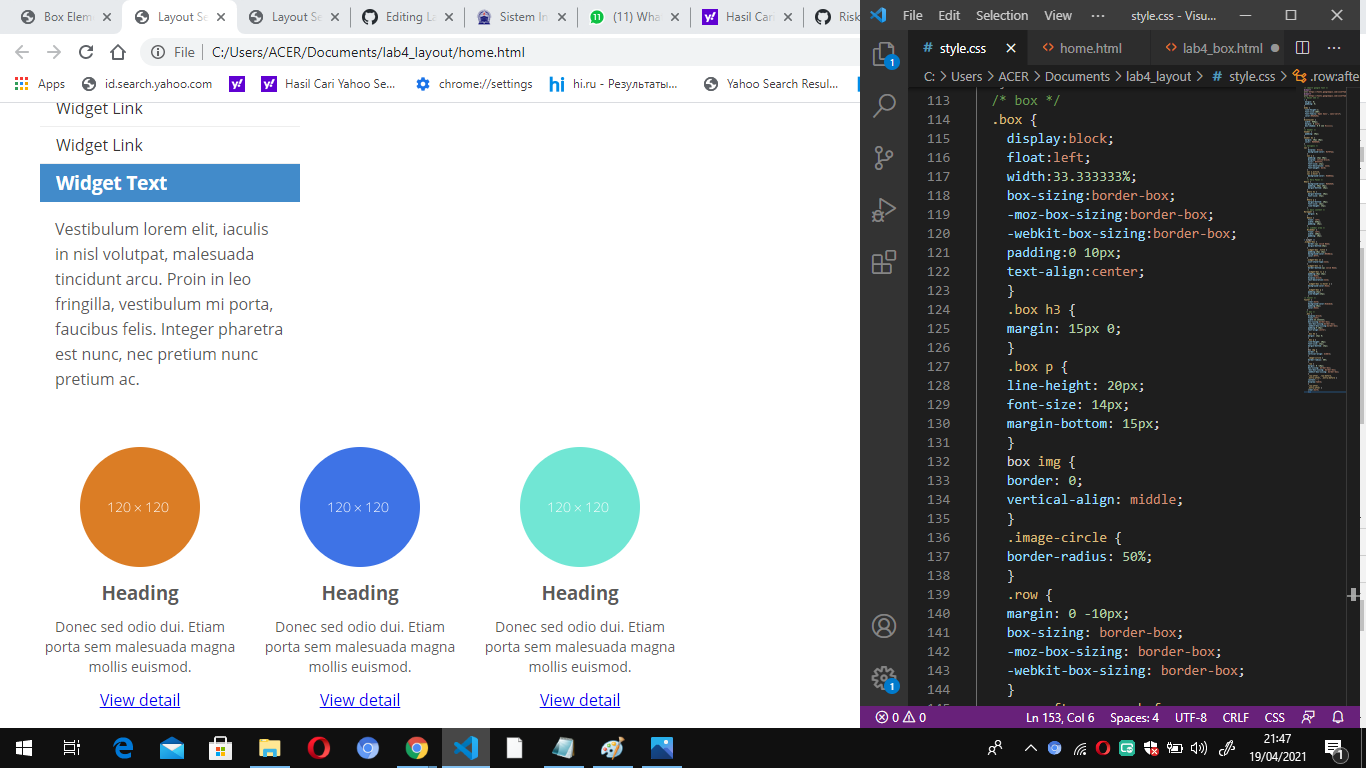Open the Accounts icon in the activity bar

pos(883,625)
